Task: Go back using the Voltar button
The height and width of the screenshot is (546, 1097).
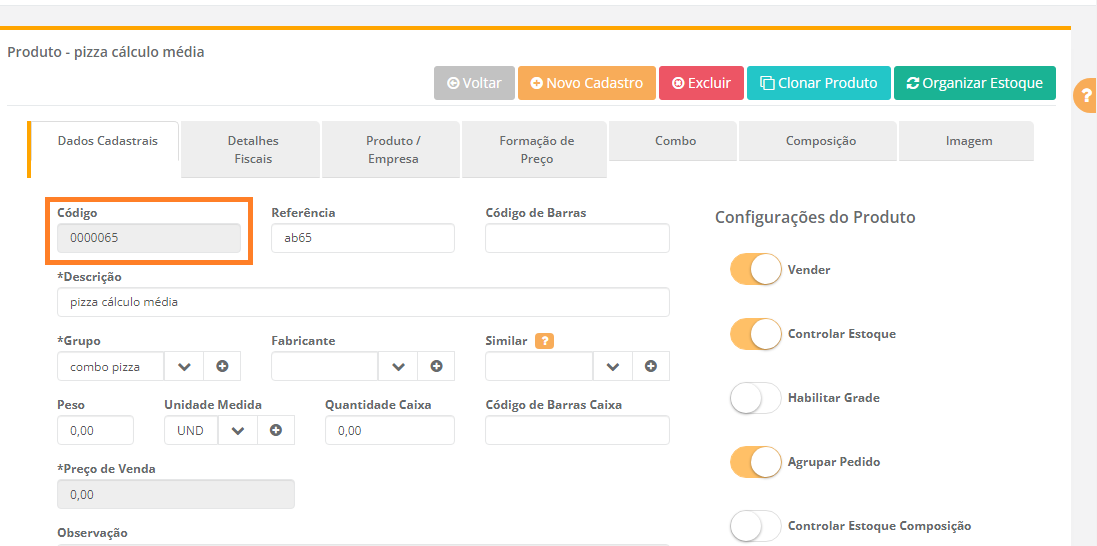Action: (474, 83)
